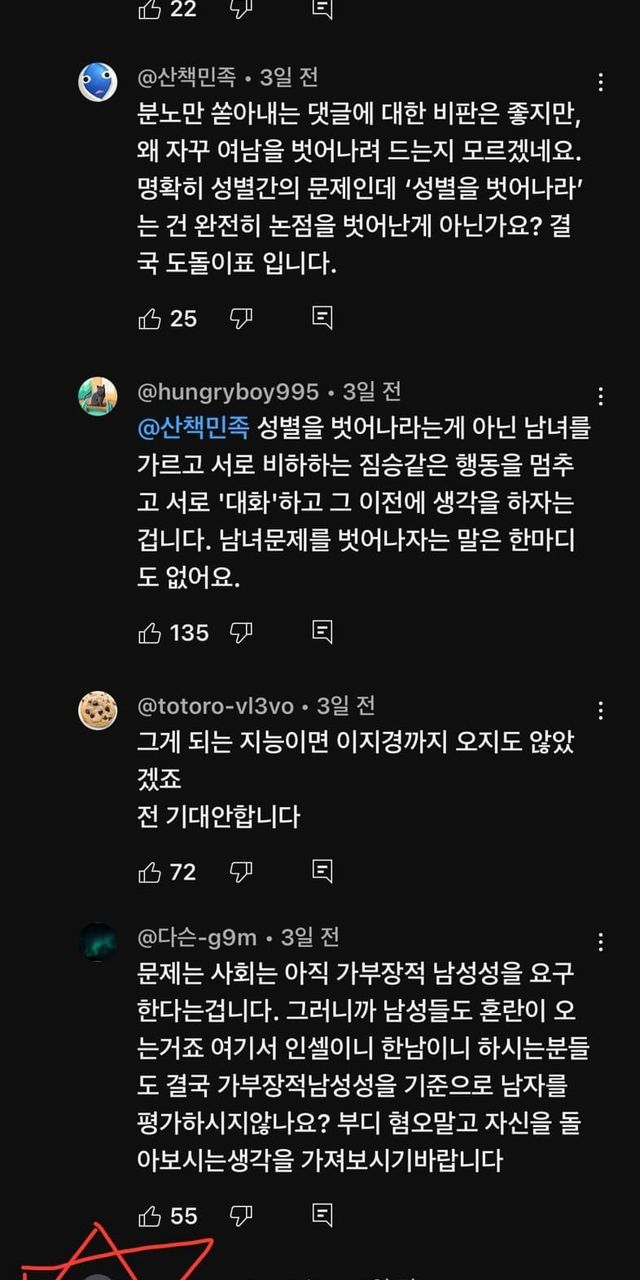
Task: Open @산책민족's blue avatar
Action: click(98, 82)
